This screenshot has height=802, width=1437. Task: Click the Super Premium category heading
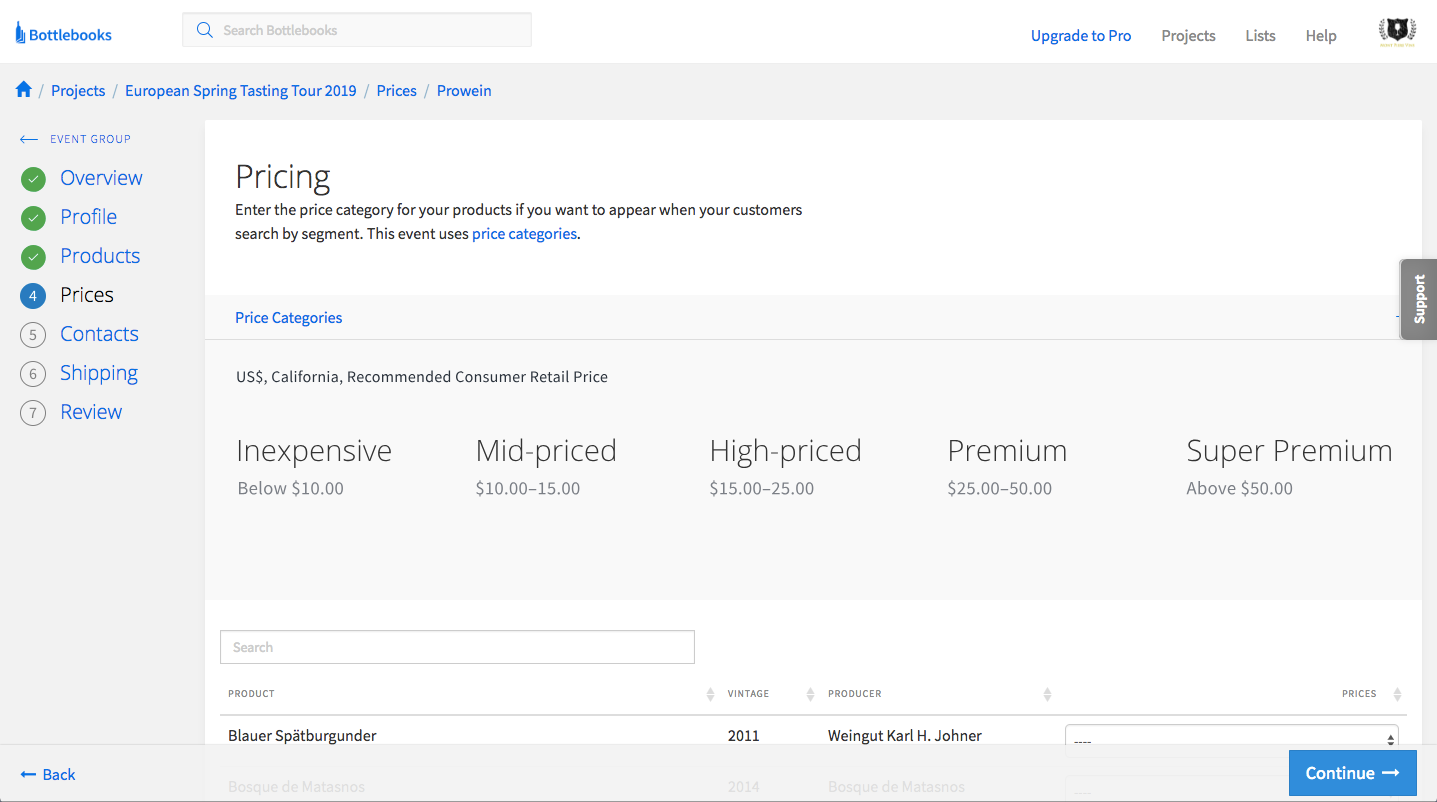tap(1289, 451)
